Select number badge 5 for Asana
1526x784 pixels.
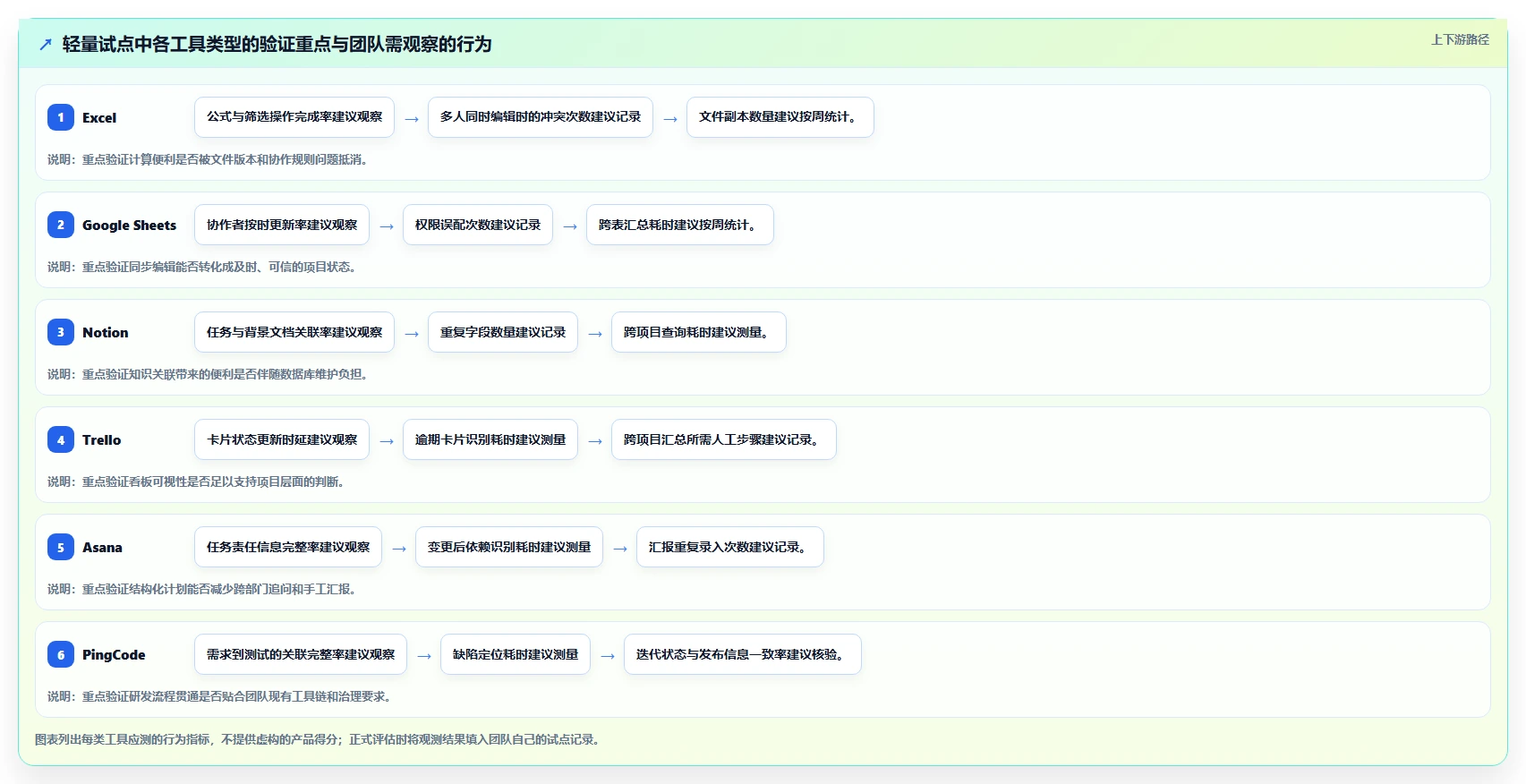(61, 547)
